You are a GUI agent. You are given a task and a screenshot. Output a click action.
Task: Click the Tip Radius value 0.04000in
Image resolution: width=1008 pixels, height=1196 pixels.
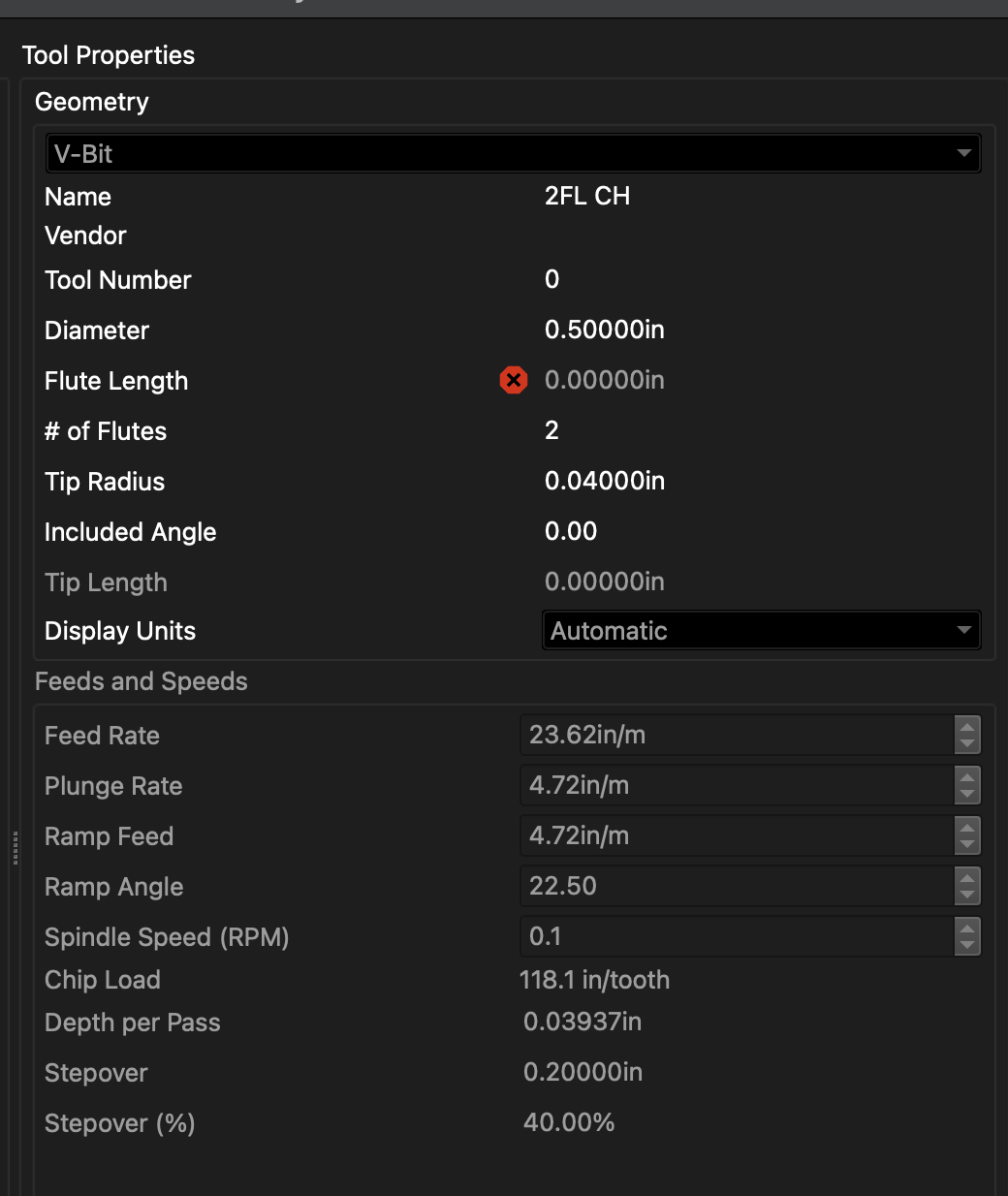point(605,481)
